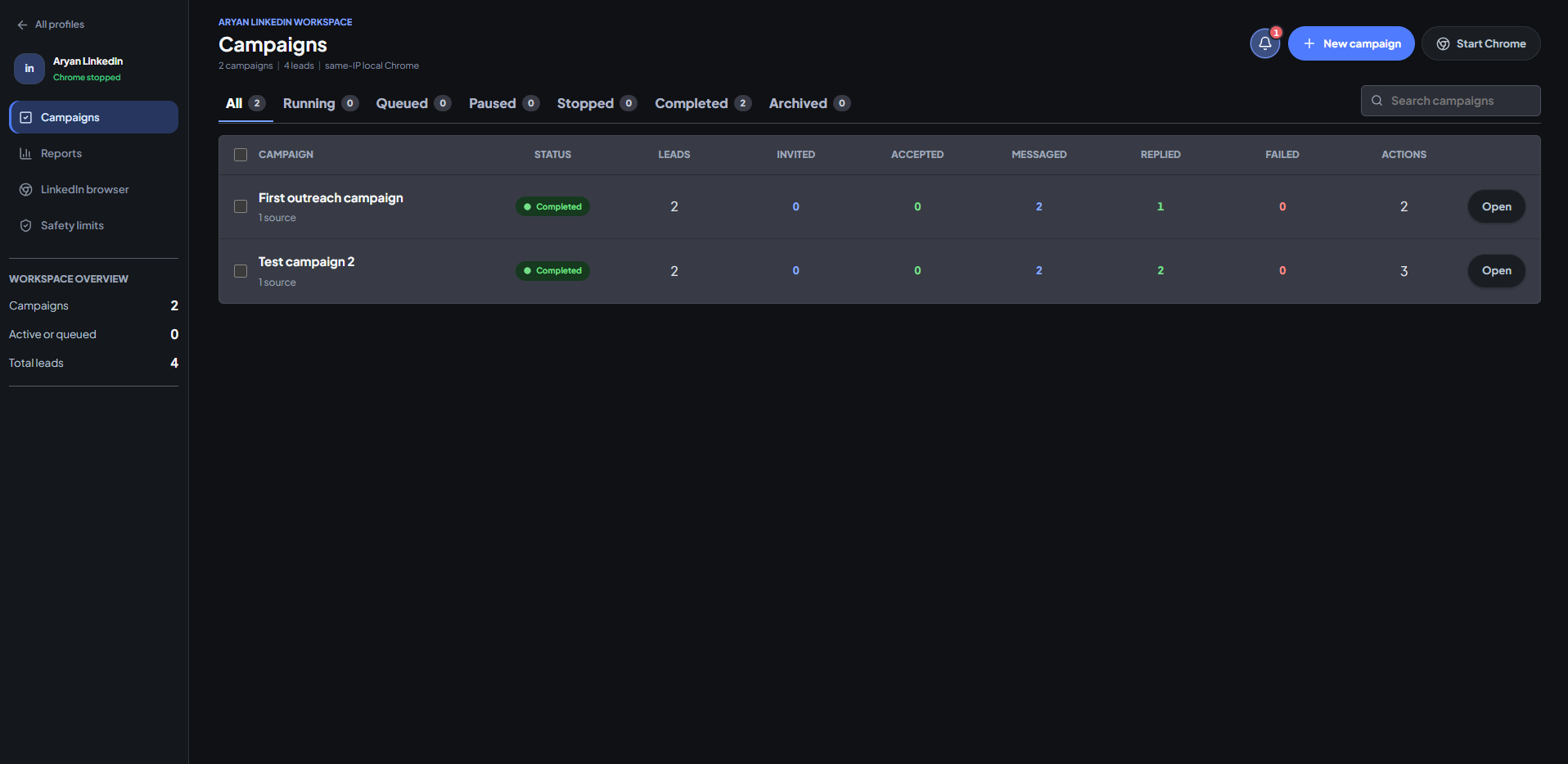
Task: Click the Chrome stopped status text
Action: coord(87,78)
